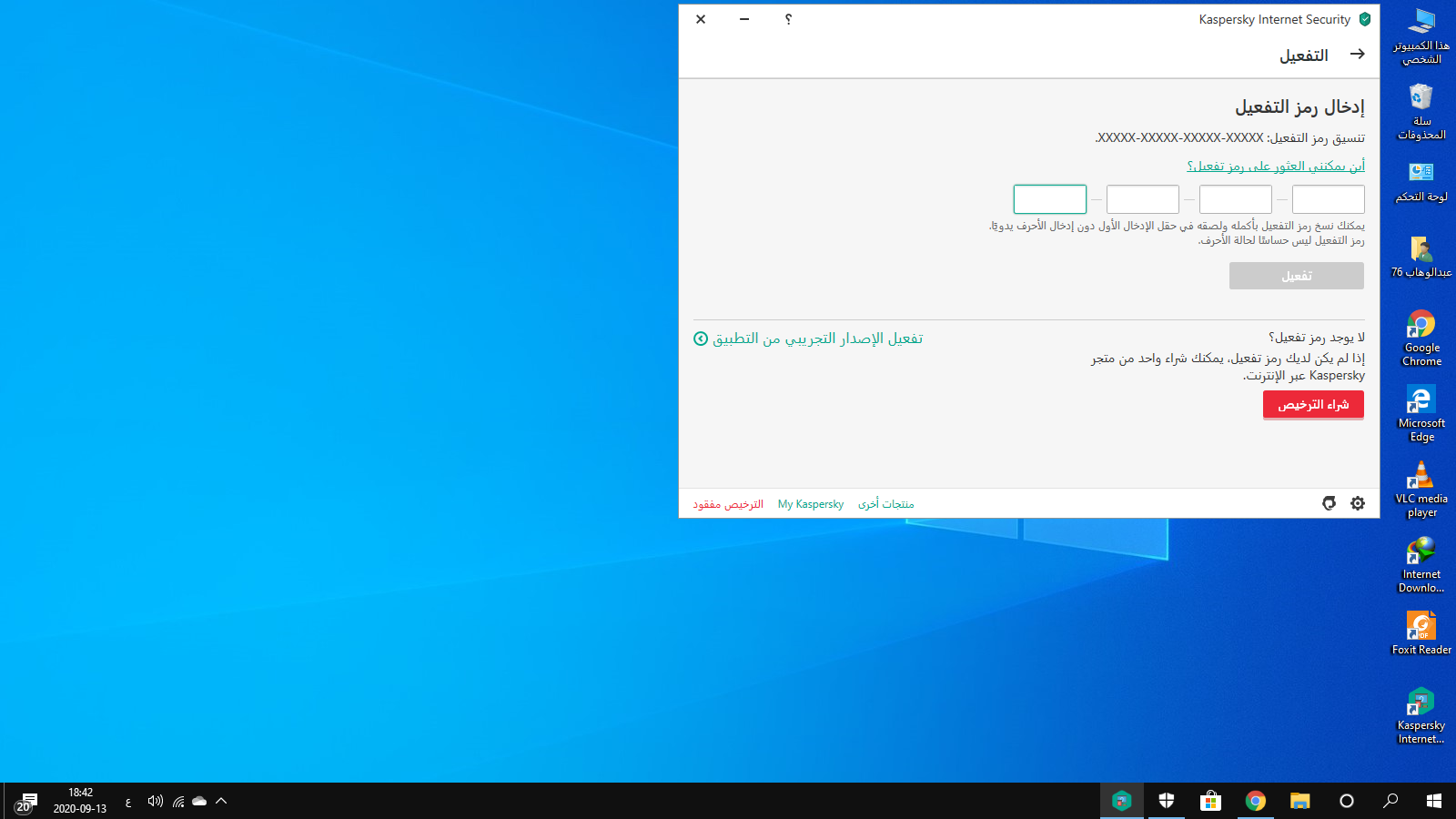Viewport: 1456px width, 819px height.
Task: Click the circle arrow icon beside trial link
Action: pyautogui.click(x=701, y=339)
